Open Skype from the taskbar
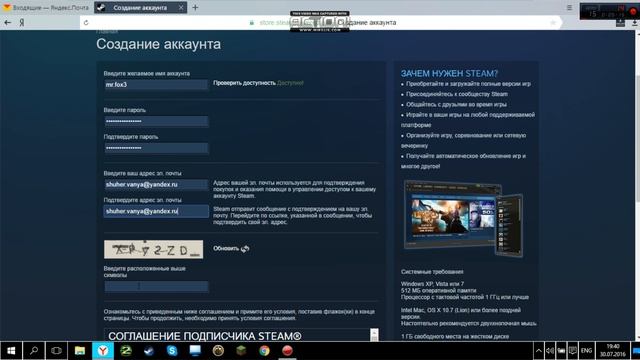 pos(172,351)
